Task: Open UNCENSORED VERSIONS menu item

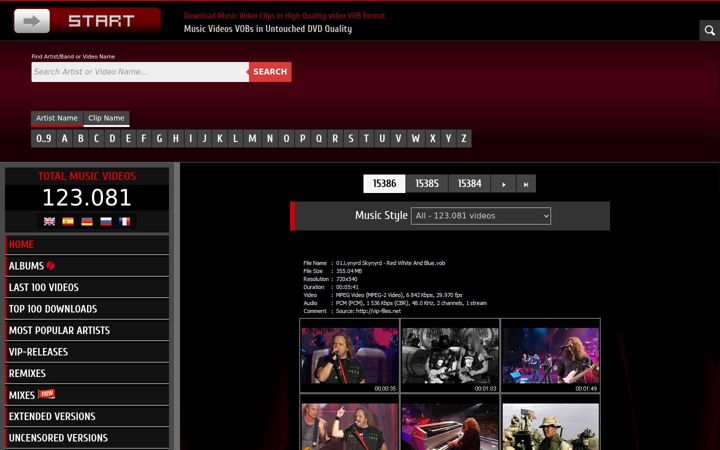Action: click(87, 438)
